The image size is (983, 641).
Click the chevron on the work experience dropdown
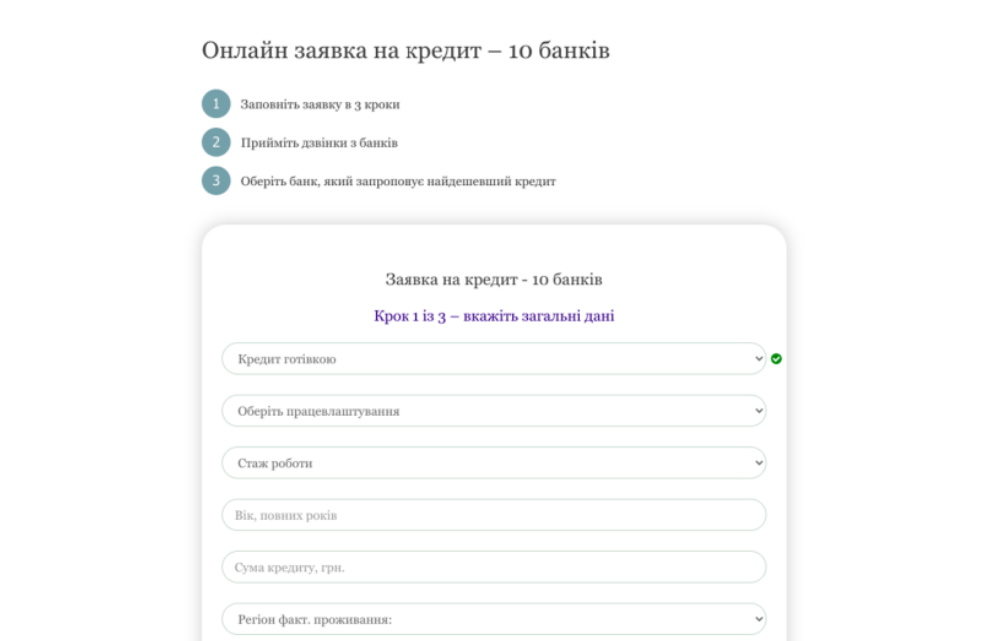click(x=757, y=462)
